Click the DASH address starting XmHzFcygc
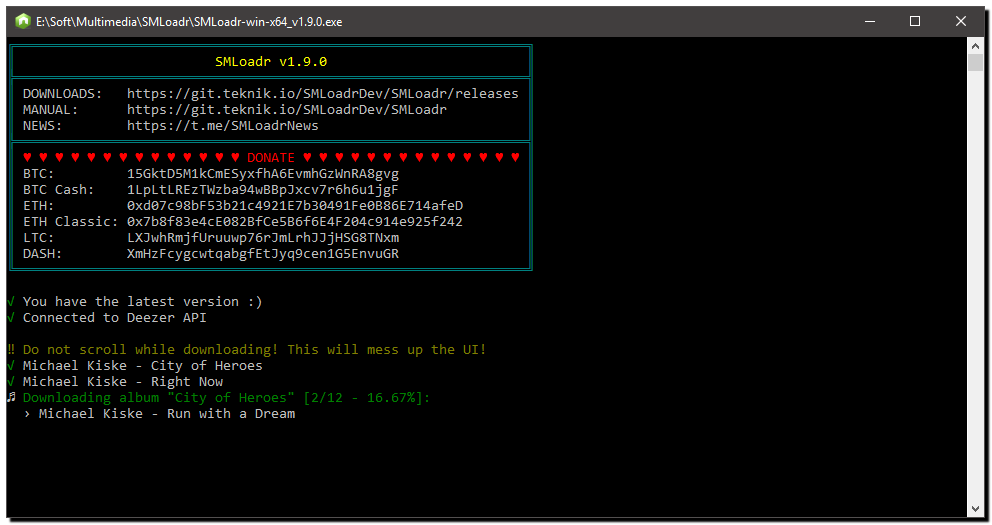The image size is (992, 525). click(263, 254)
